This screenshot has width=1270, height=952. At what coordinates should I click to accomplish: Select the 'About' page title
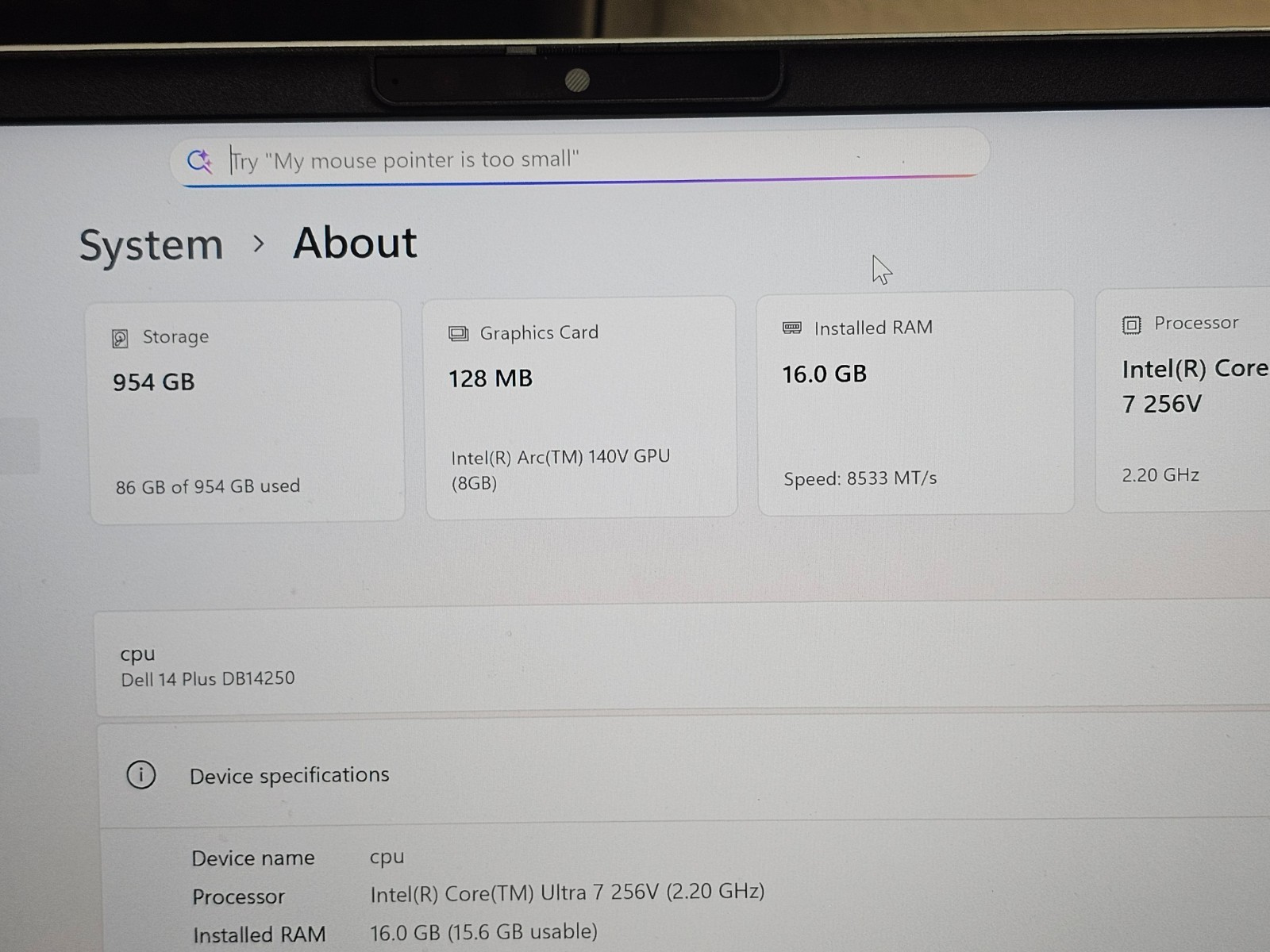click(x=355, y=243)
